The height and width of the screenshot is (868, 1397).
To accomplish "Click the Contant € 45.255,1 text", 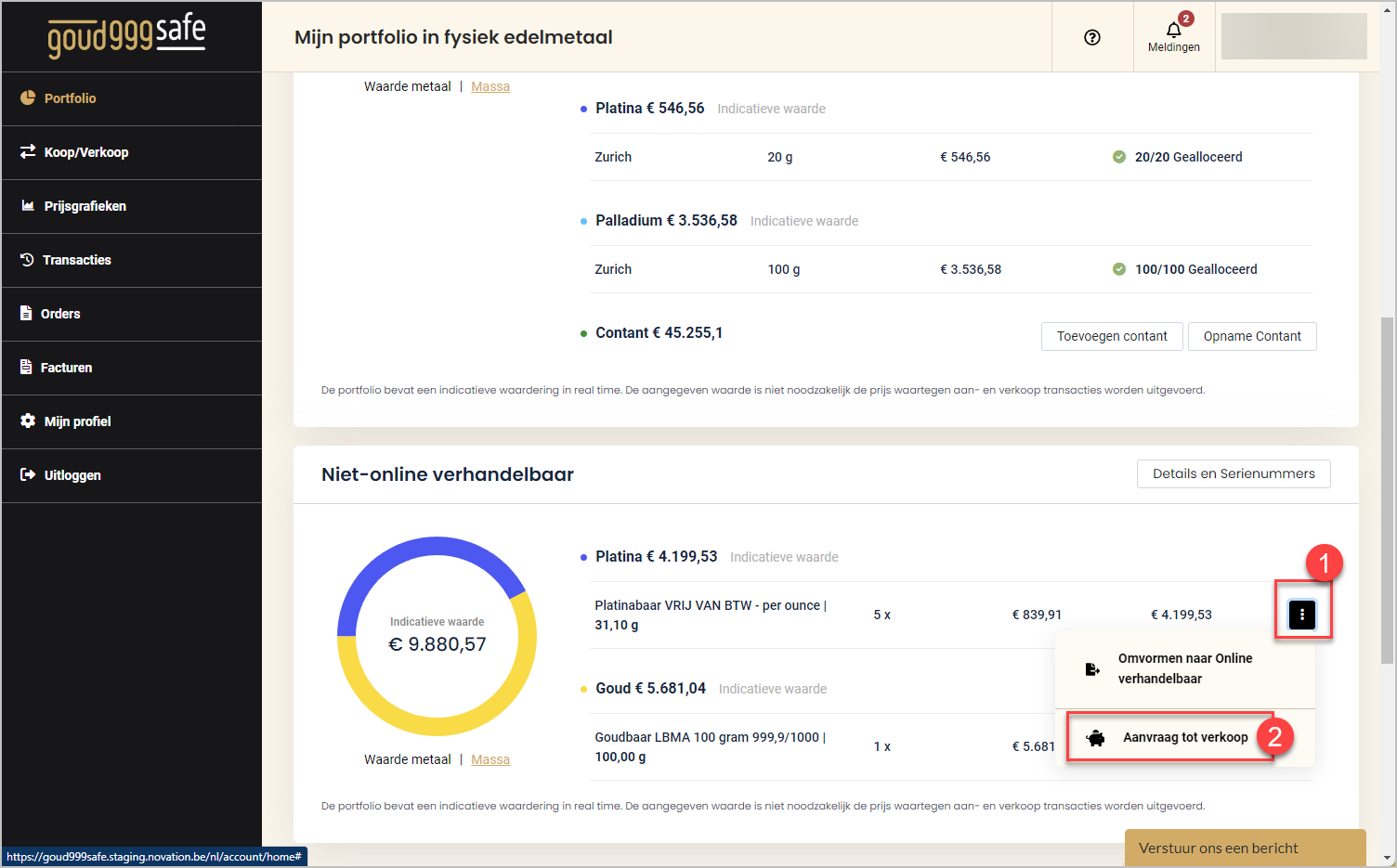I will [659, 332].
